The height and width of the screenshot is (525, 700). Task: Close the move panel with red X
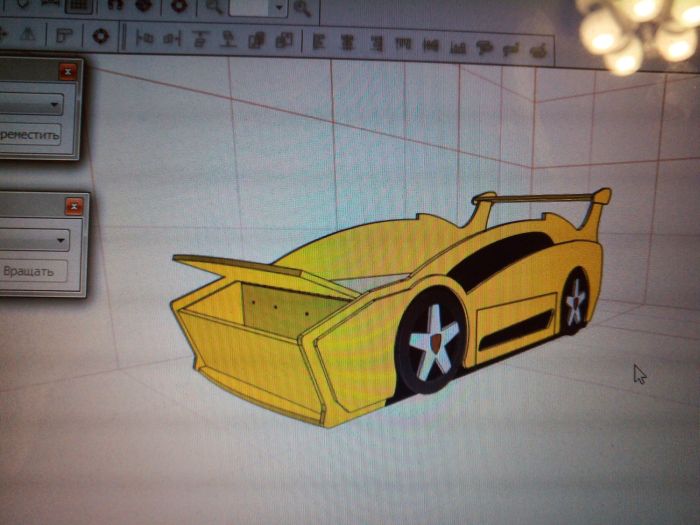point(67,72)
